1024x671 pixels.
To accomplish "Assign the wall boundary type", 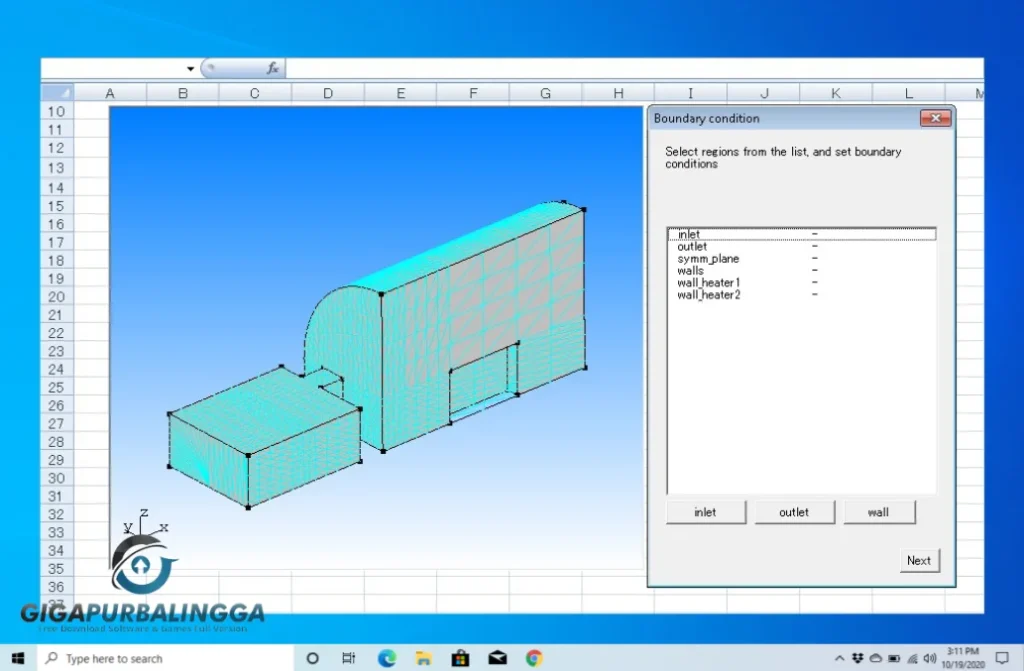I will (x=879, y=511).
